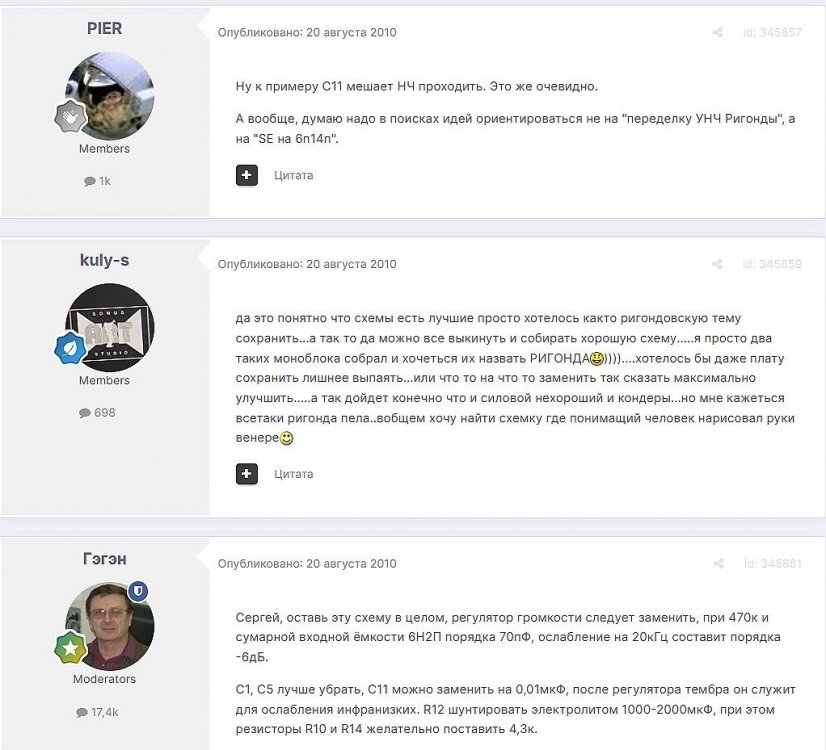Click the share icon on kuly-s's post
The height and width of the screenshot is (750, 826).
point(717,264)
